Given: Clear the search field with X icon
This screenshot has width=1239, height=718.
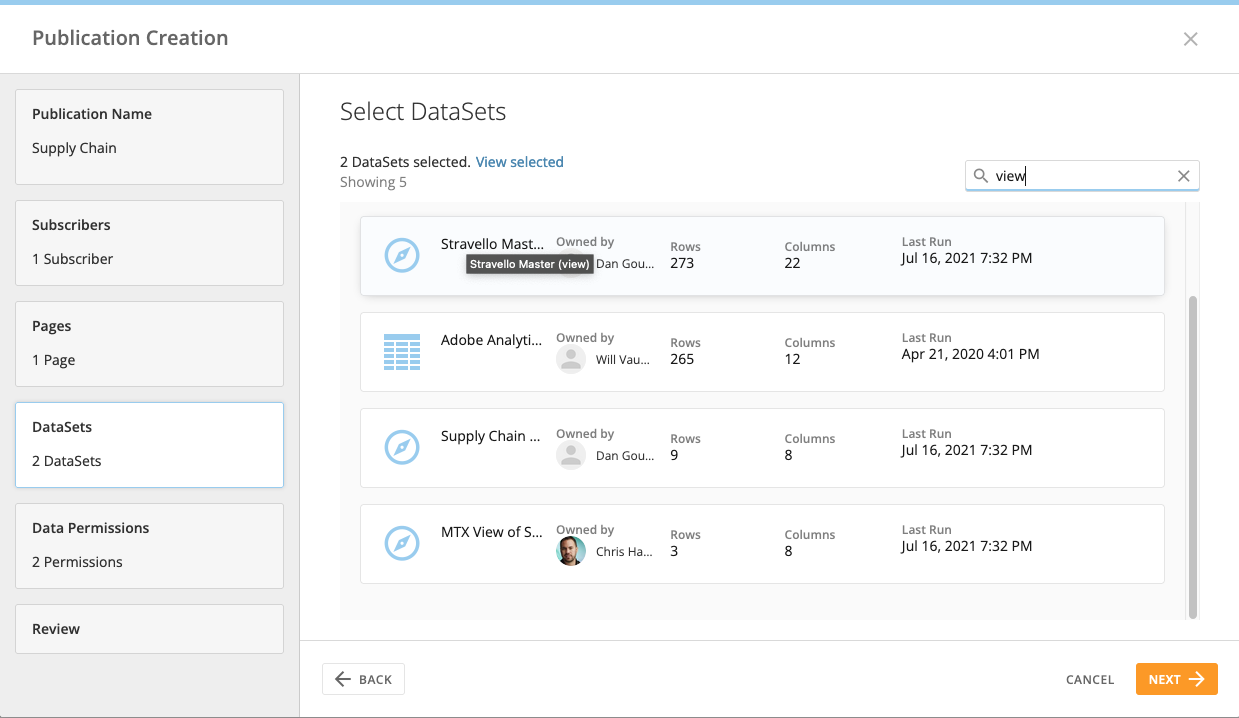Looking at the screenshot, I should click(1183, 176).
